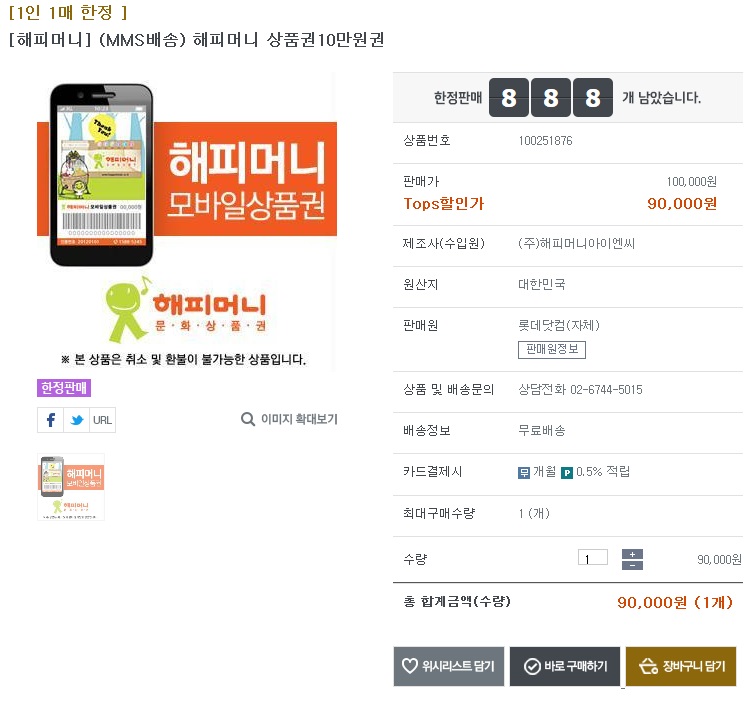Click the checkmark icon on buy button
The width and height of the screenshot is (746, 705).
(532, 666)
